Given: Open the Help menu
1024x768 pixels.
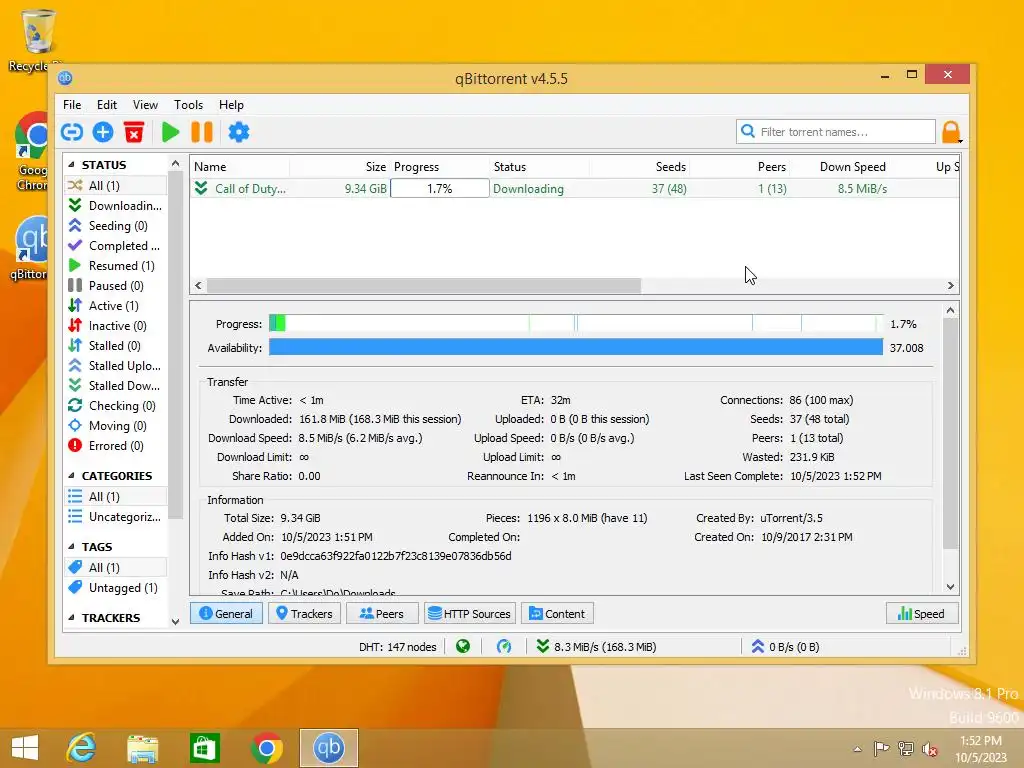Looking at the screenshot, I should (x=231, y=104).
